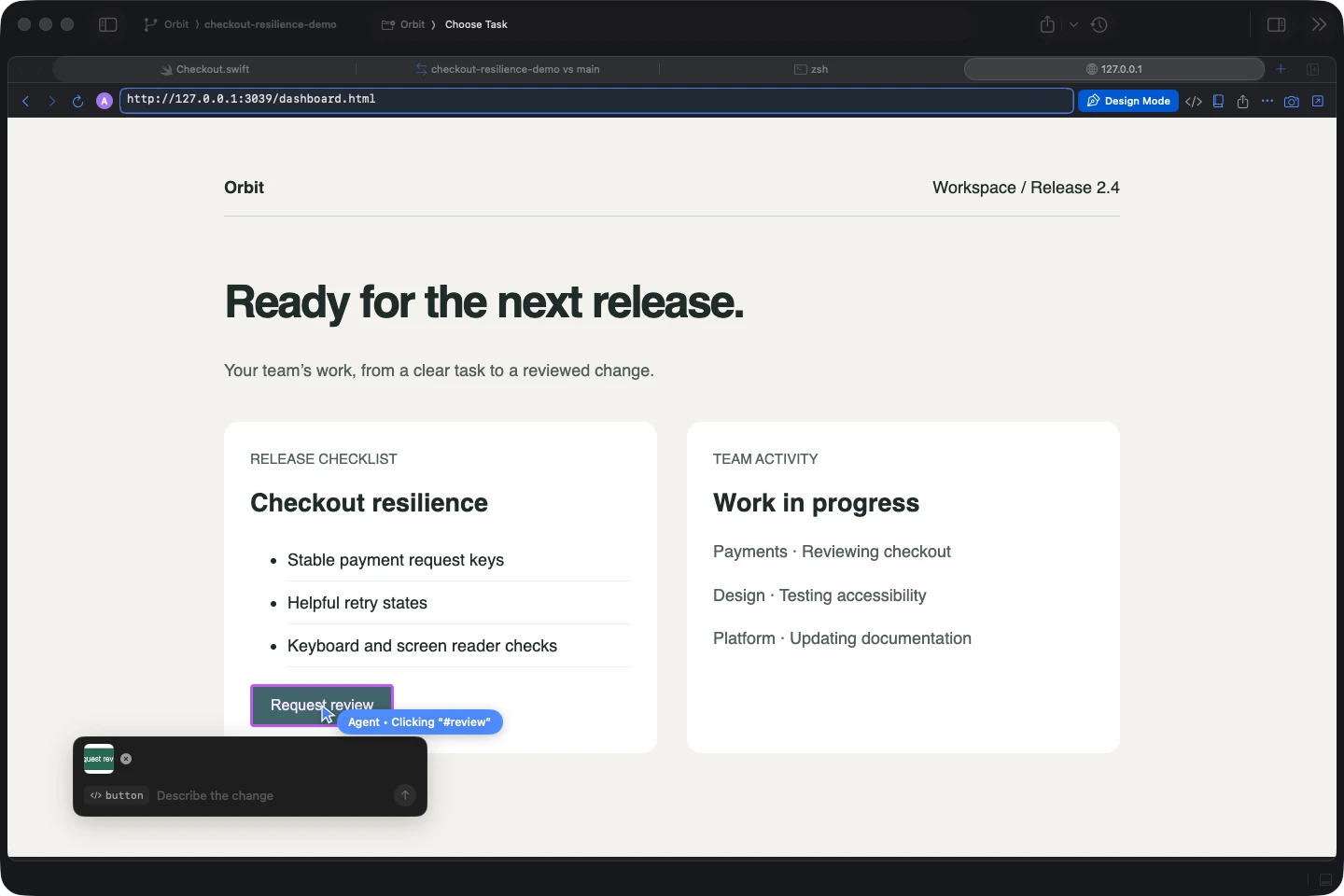This screenshot has width=1344, height=896.
Task: Click the split editor icon after plus
Action: coord(1312,69)
